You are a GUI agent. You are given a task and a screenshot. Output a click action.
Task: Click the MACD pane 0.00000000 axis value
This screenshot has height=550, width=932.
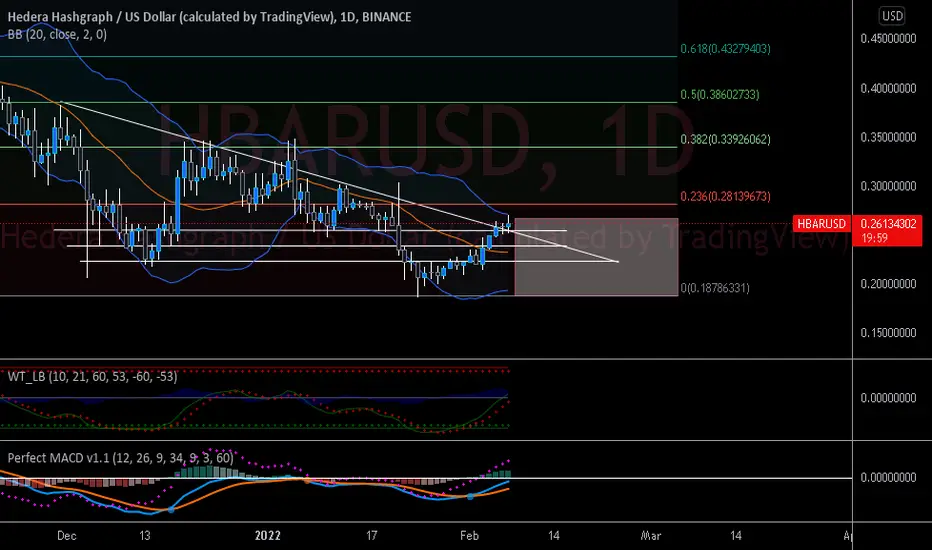888,477
